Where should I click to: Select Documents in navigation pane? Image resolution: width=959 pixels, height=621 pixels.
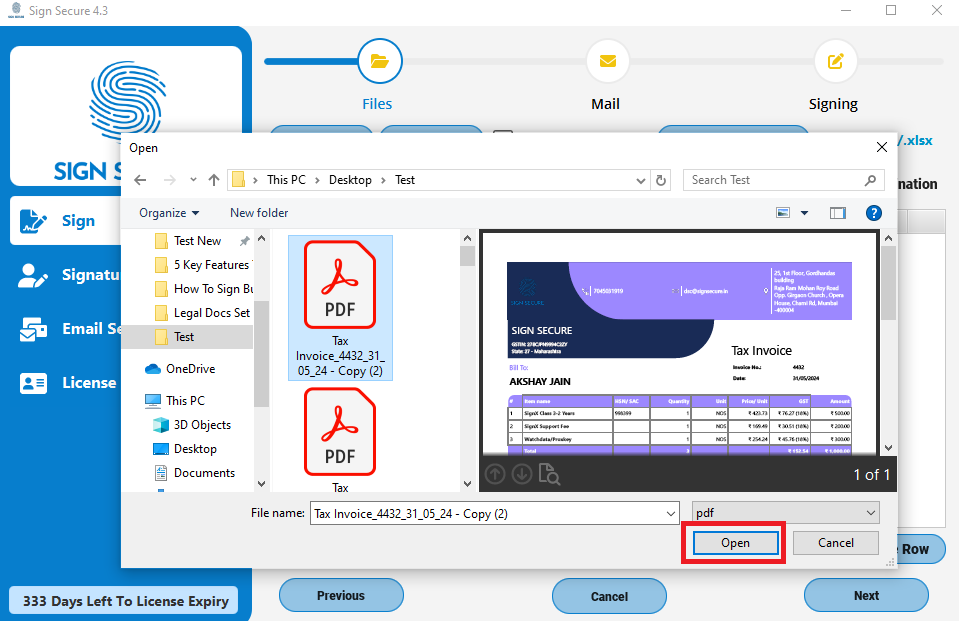pos(194,473)
